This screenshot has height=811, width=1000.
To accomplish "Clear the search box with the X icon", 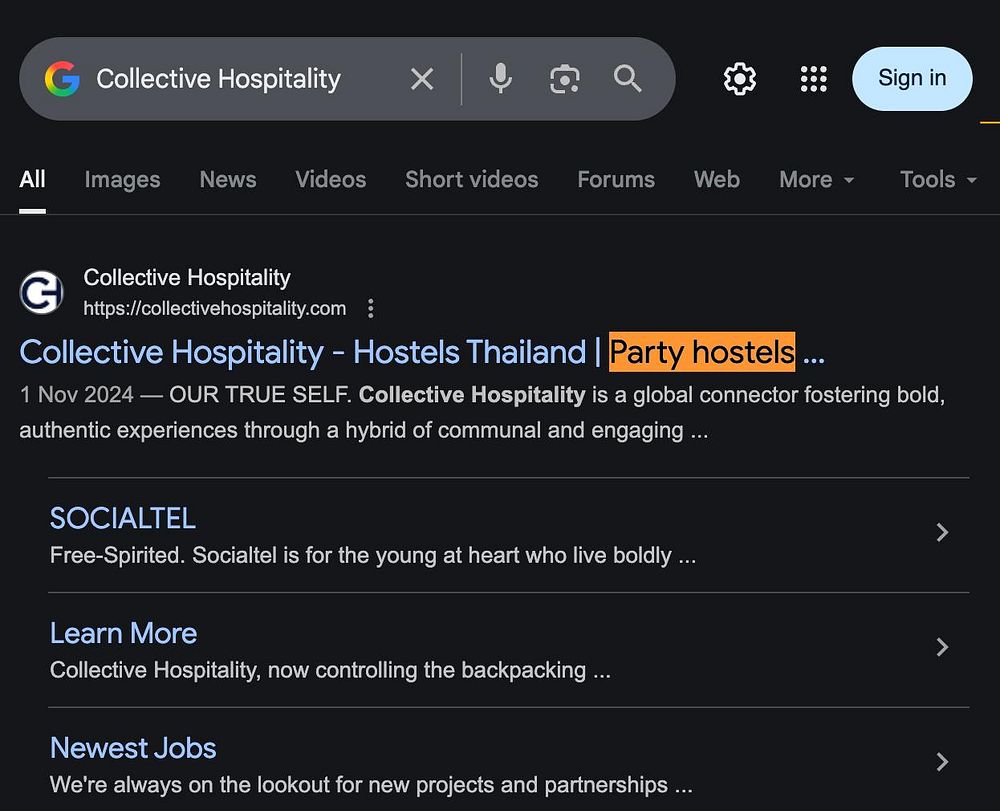I will pyautogui.click(x=422, y=79).
